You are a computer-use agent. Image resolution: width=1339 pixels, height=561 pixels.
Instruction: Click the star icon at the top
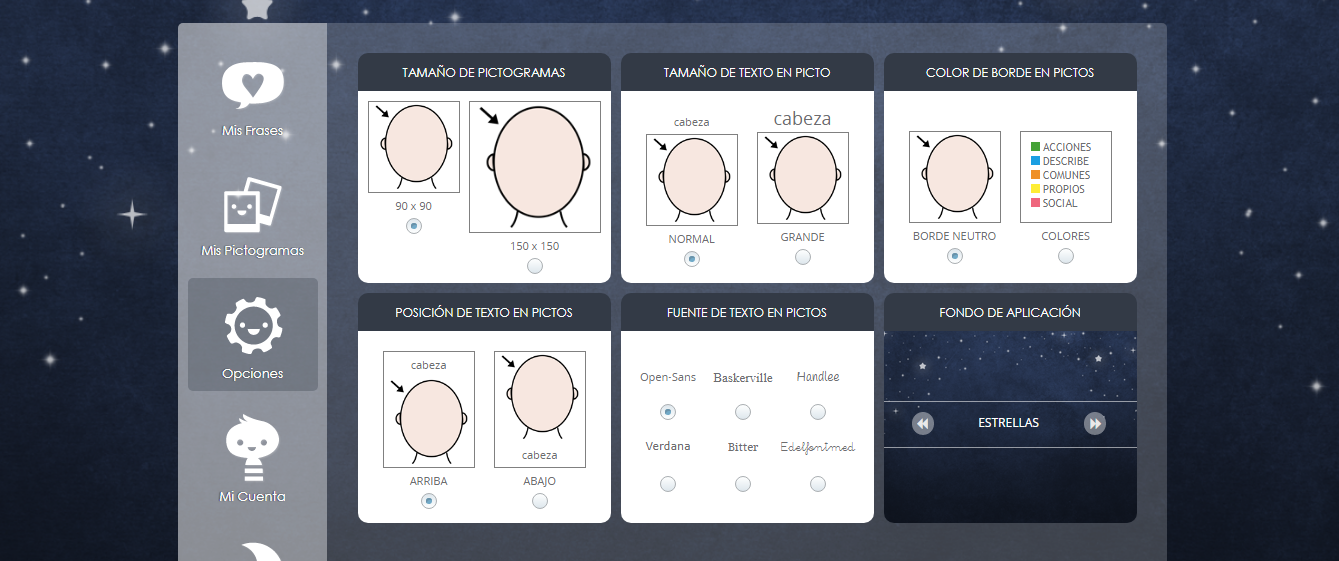tap(257, 9)
